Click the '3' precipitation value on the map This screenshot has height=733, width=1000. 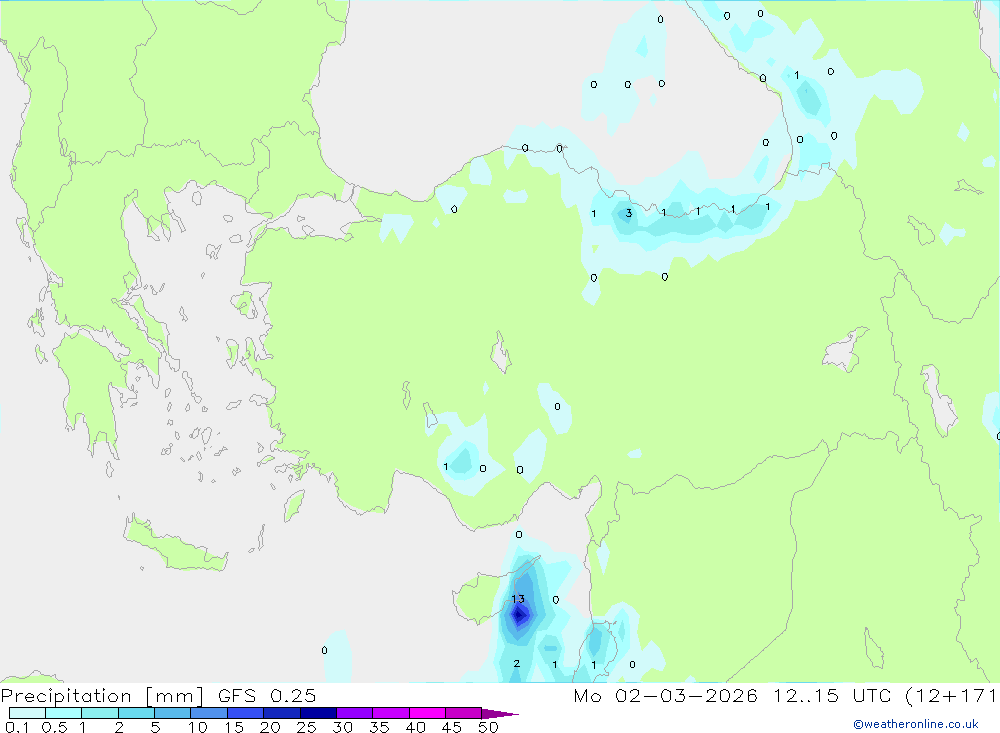629,213
